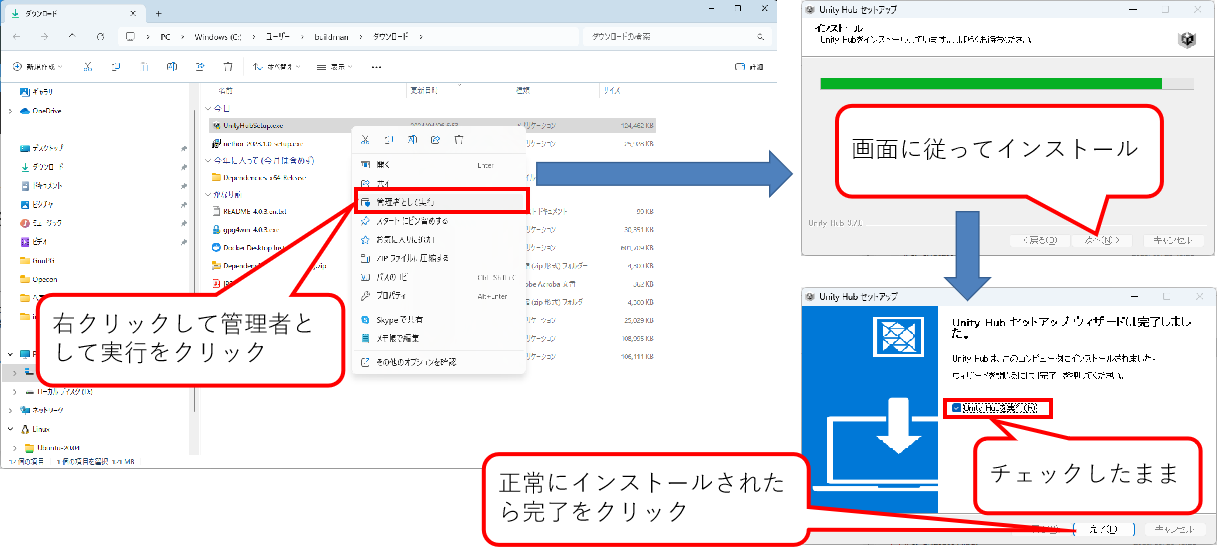The width and height of the screenshot is (1217, 547).
Task: Collapse the かなり前 file group
Action: pyautogui.click(x=208, y=194)
